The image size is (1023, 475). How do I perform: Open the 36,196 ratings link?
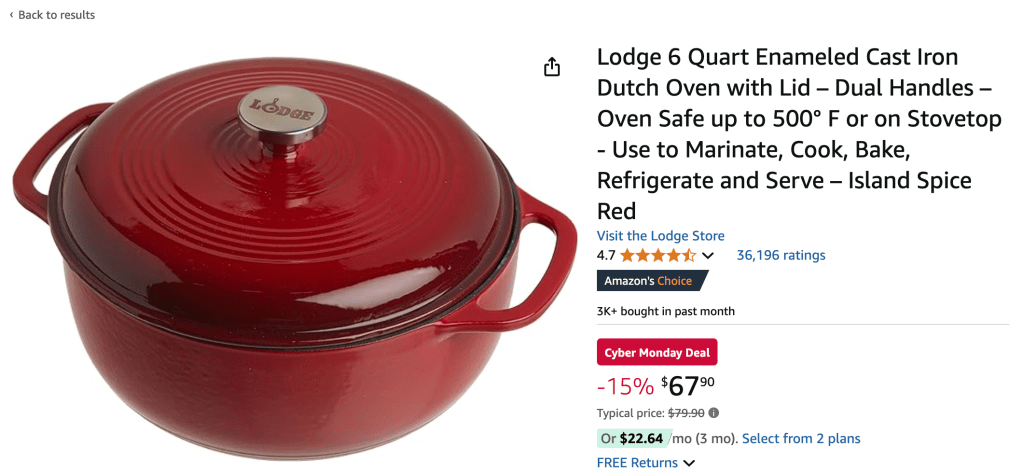(x=781, y=255)
